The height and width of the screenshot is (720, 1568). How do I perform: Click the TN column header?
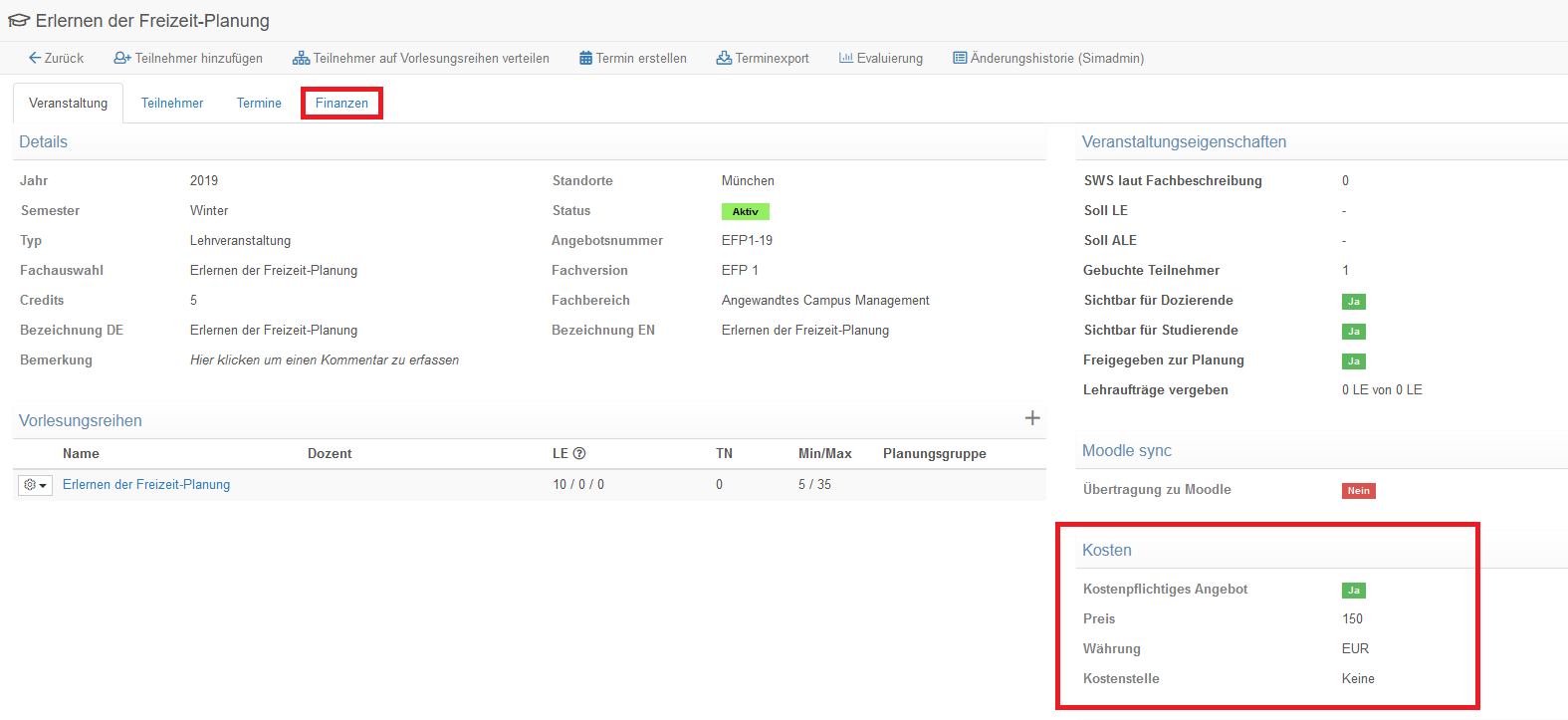tap(724, 453)
